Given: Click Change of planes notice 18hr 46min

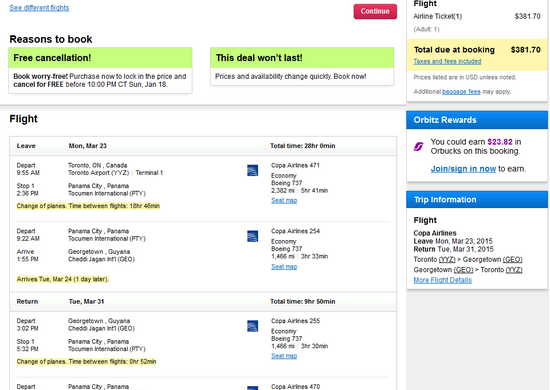Looking at the screenshot, I should (x=88, y=206).
